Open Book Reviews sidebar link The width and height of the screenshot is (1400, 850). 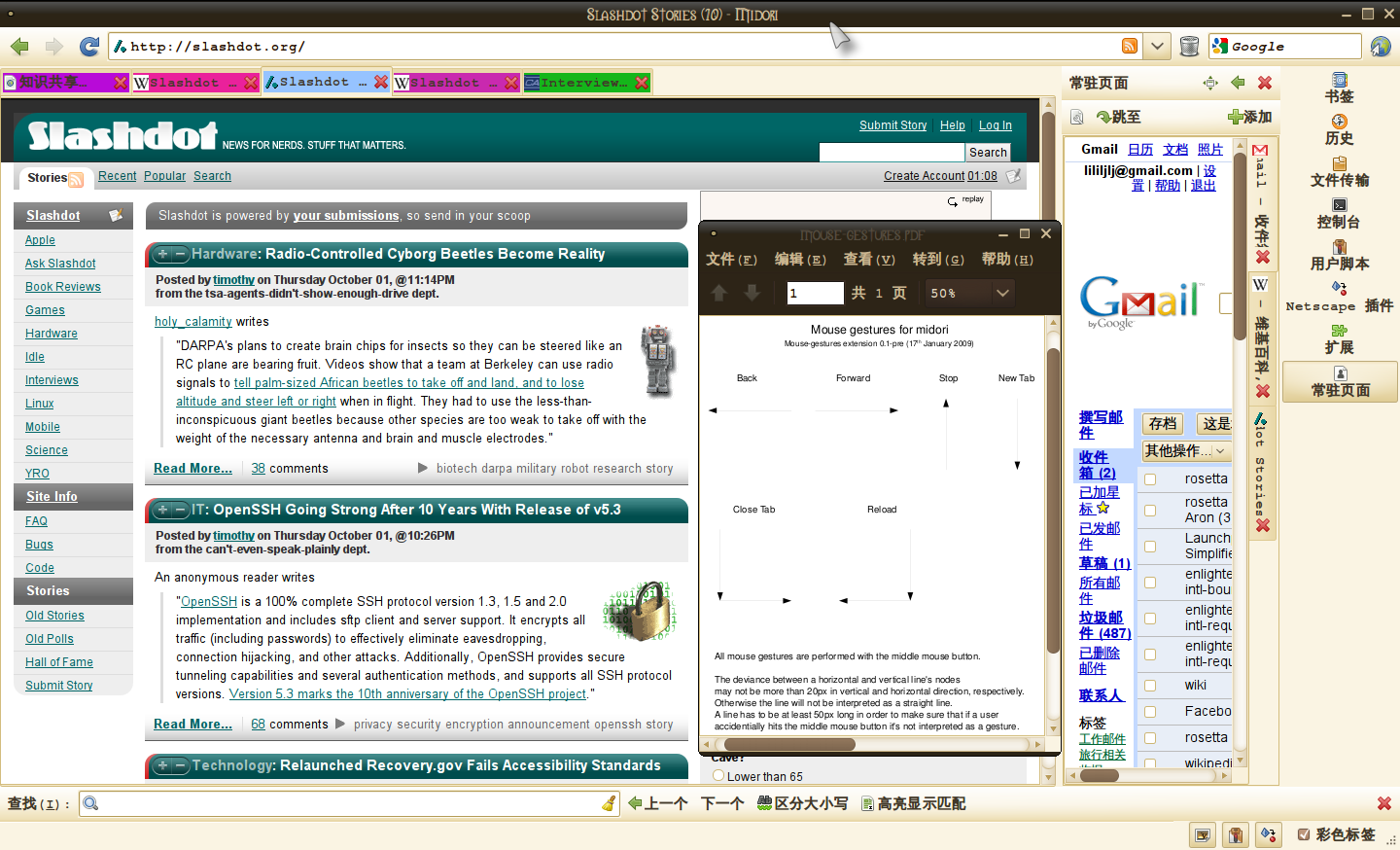[x=63, y=287]
